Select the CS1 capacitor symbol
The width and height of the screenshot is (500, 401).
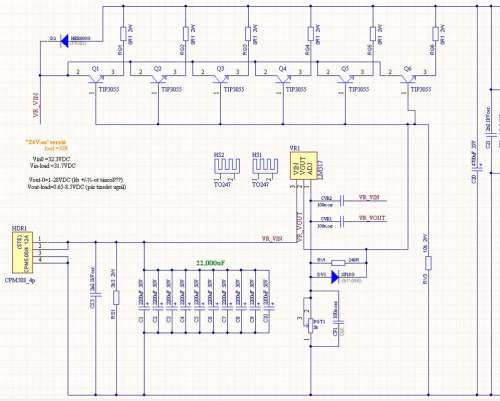(96, 296)
